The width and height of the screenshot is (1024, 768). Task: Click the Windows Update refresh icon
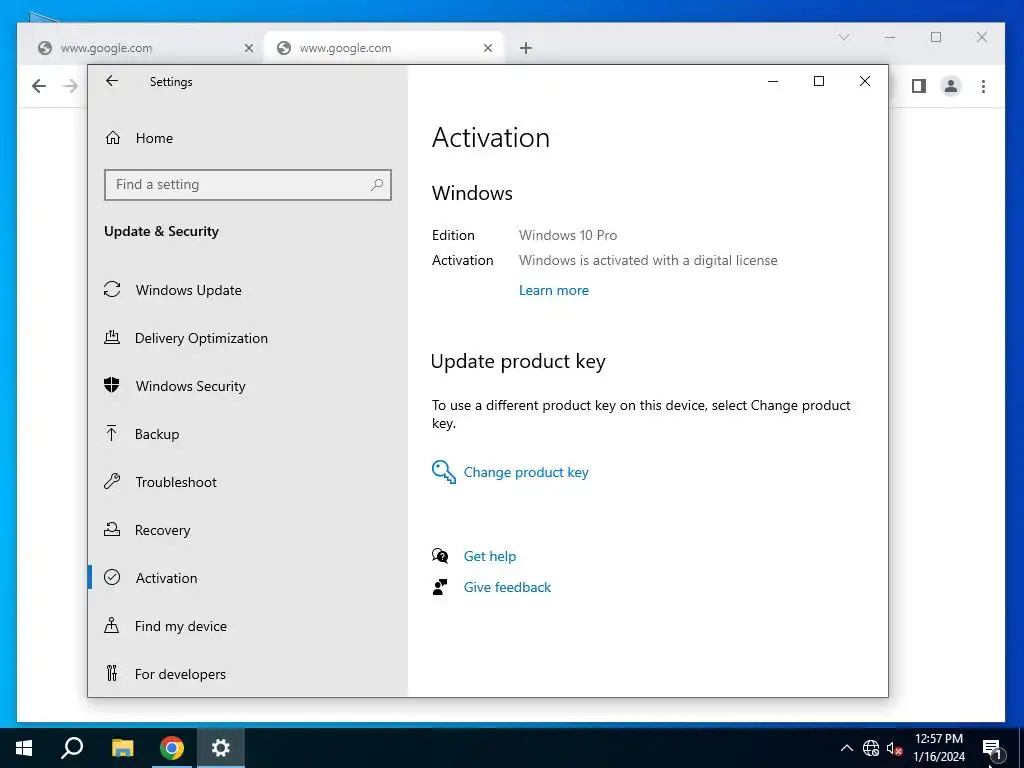112,289
